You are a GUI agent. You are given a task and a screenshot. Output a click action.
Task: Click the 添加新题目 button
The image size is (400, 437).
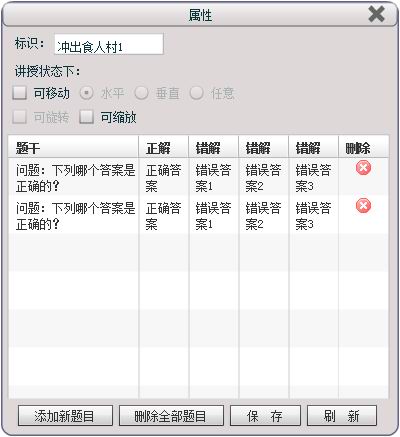pos(65,416)
